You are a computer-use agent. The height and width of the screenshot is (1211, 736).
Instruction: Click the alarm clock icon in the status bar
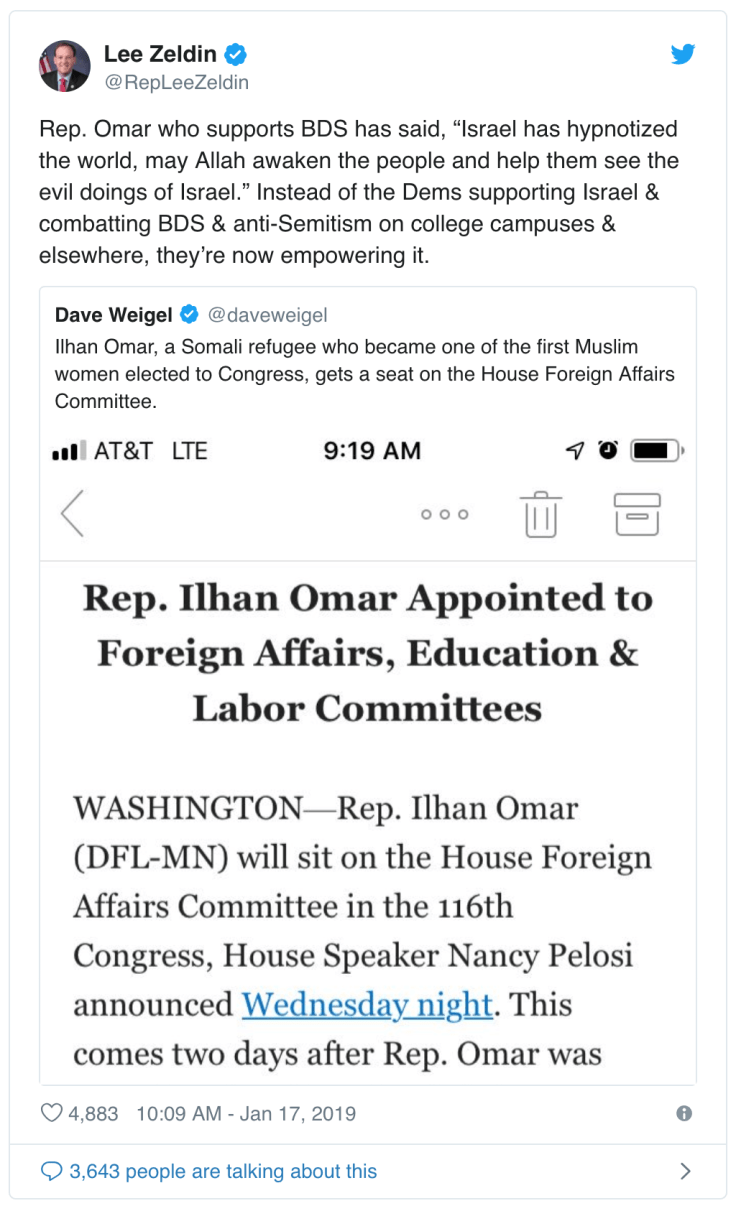coord(609,451)
